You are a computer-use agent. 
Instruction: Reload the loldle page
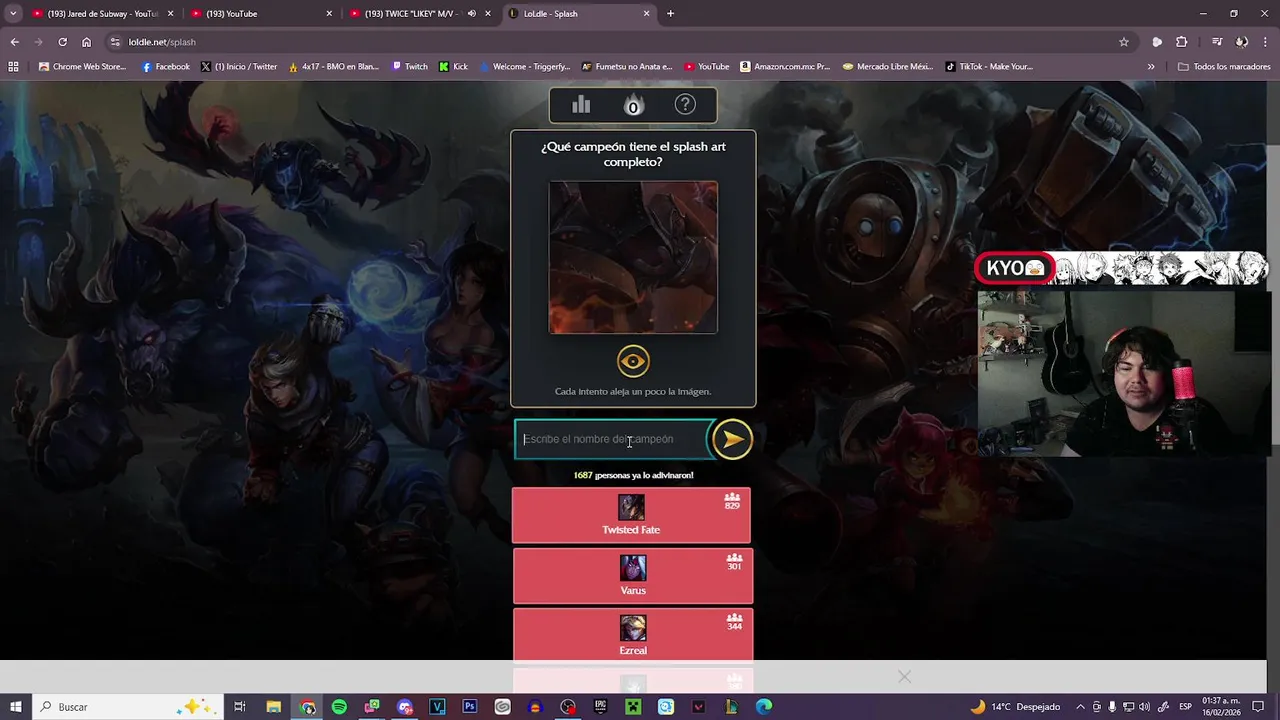pos(62,42)
